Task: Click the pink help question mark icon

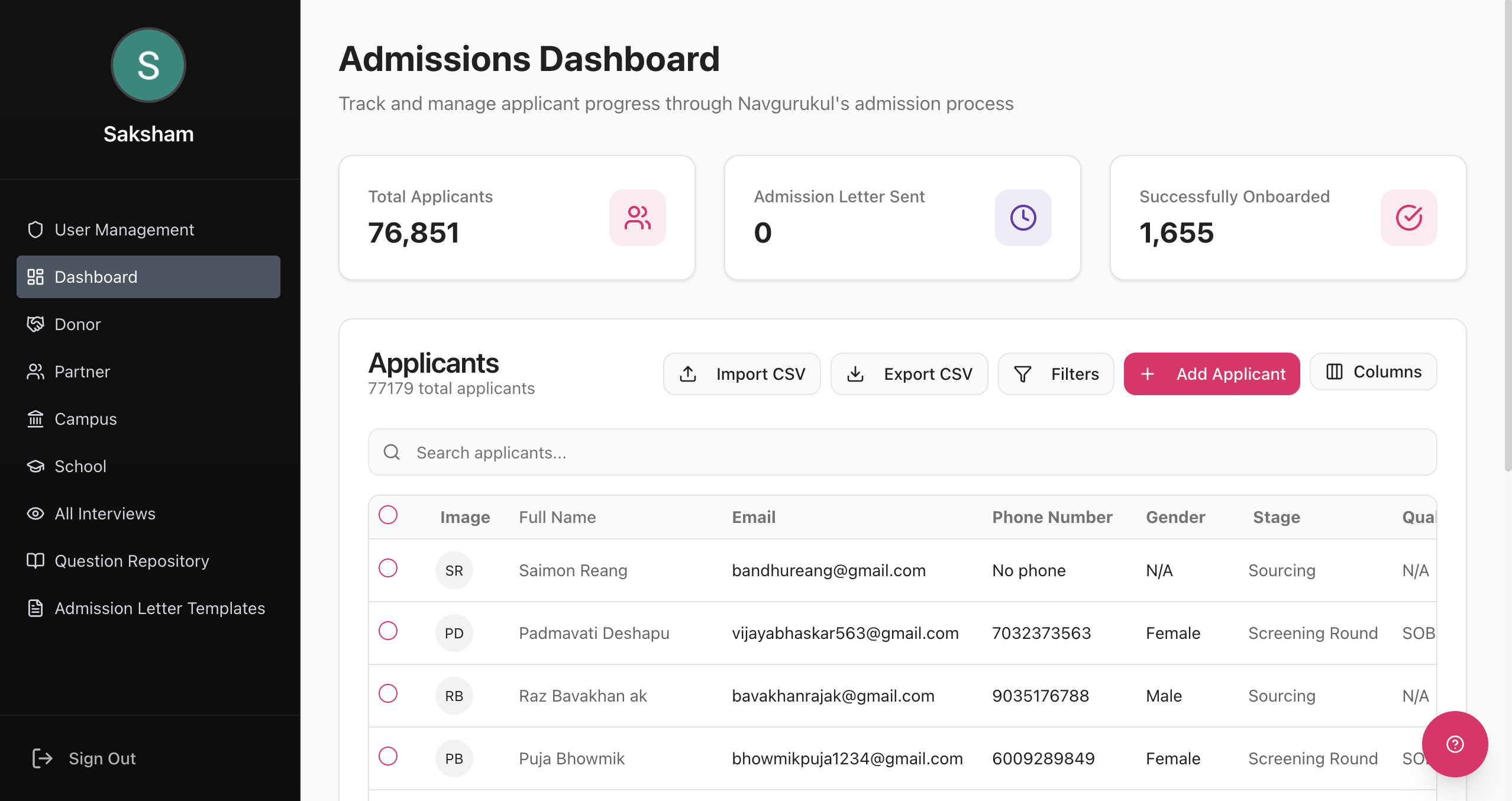Action: click(1455, 744)
